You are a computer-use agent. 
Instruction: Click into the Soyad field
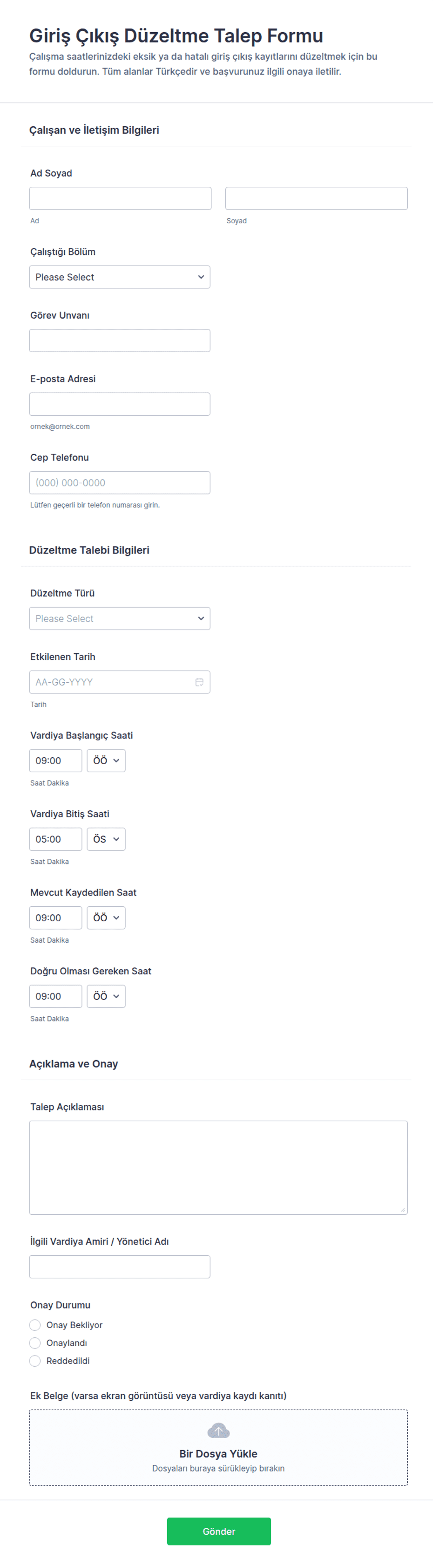[316, 199]
